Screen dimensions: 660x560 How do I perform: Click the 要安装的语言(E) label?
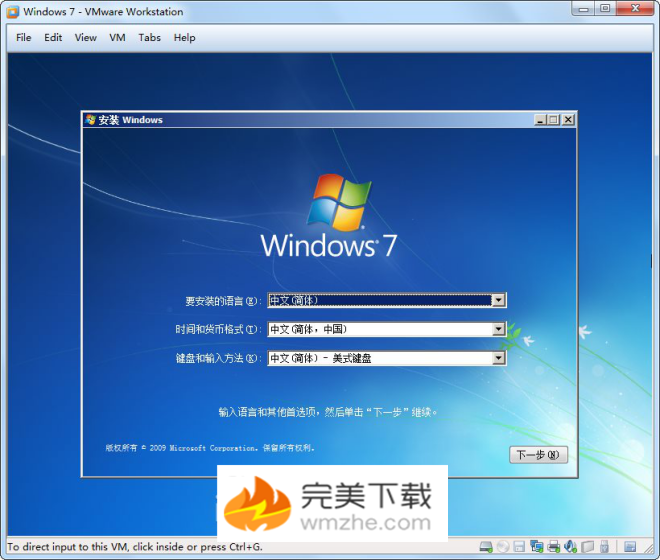point(222,301)
